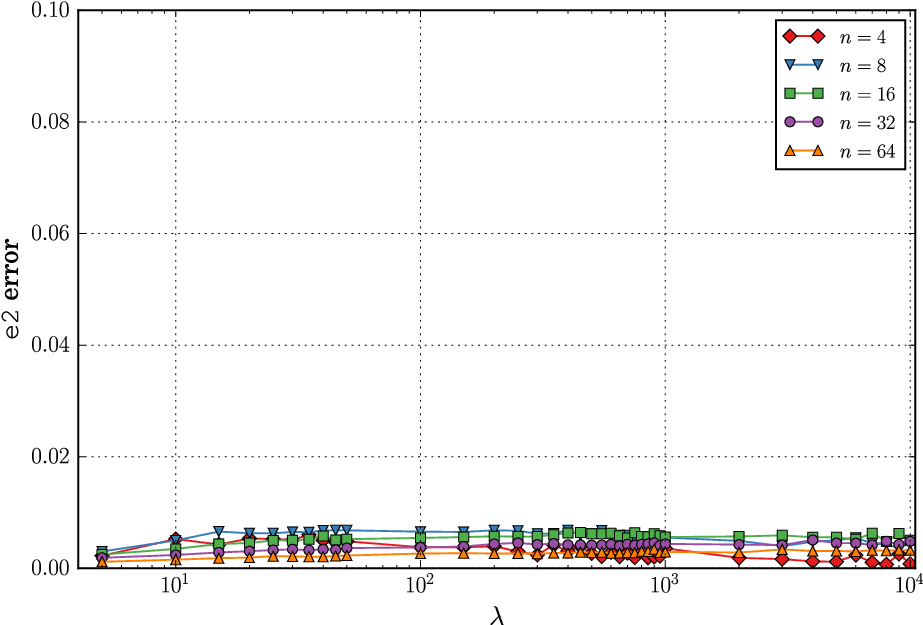This screenshot has width=923, height=625.
Task: Click the 0.00 y-axis tick label
Action: [50, 568]
